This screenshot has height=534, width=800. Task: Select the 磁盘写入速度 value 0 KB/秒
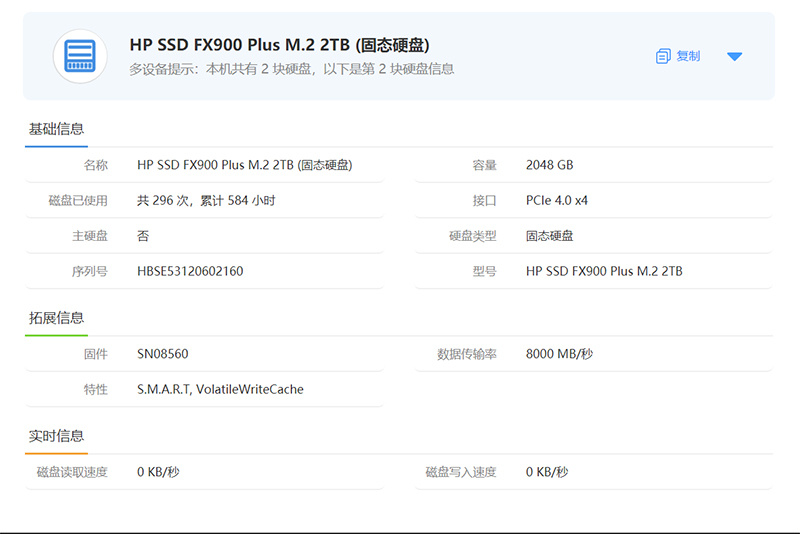click(546, 472)
